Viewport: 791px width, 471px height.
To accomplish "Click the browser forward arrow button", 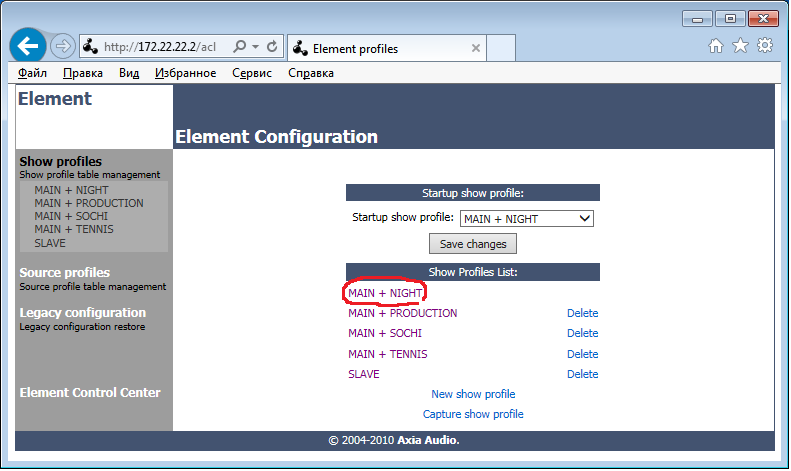I will coord(63,46).
